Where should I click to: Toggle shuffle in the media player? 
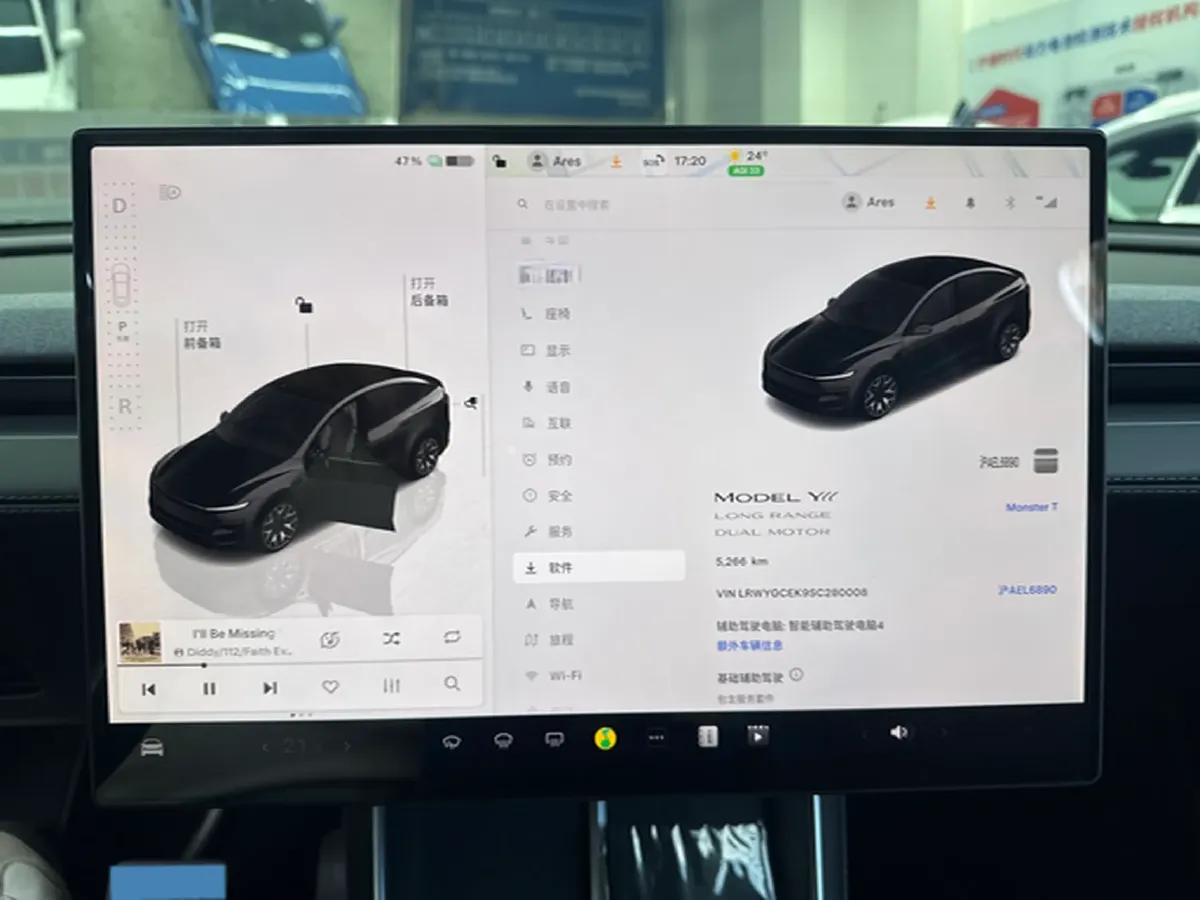(x=391, y=638)
